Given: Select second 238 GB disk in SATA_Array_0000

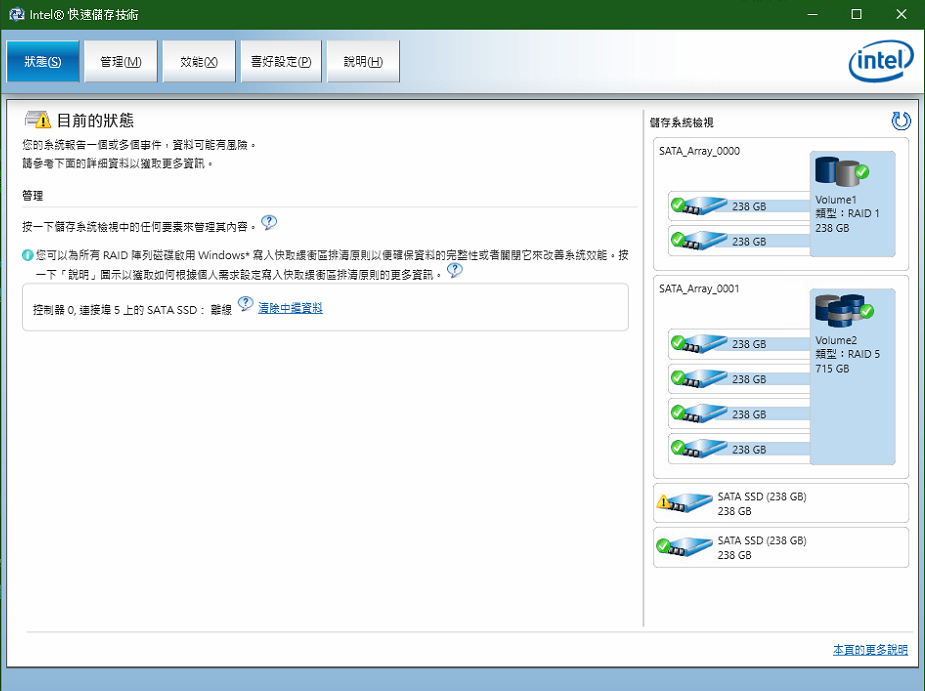Looking at the screenshot, I should pyautogui.click(x=740, y=241).
